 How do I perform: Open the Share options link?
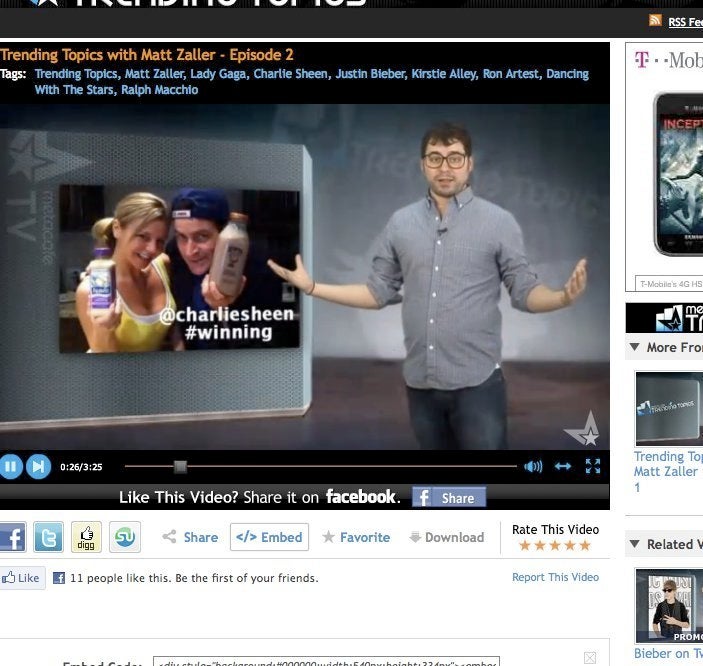191,537
